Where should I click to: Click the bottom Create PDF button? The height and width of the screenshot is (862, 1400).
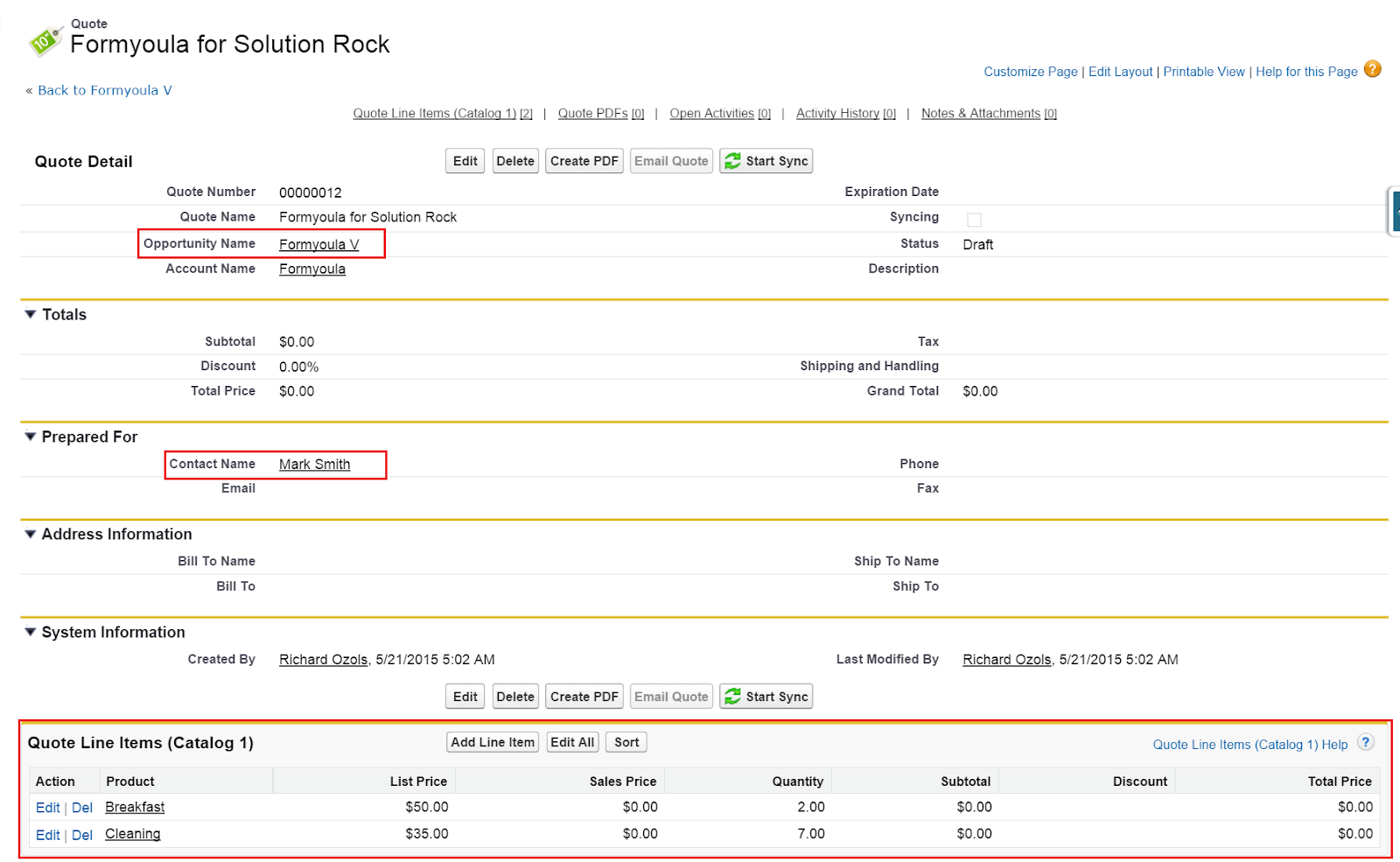click(584, 697)
